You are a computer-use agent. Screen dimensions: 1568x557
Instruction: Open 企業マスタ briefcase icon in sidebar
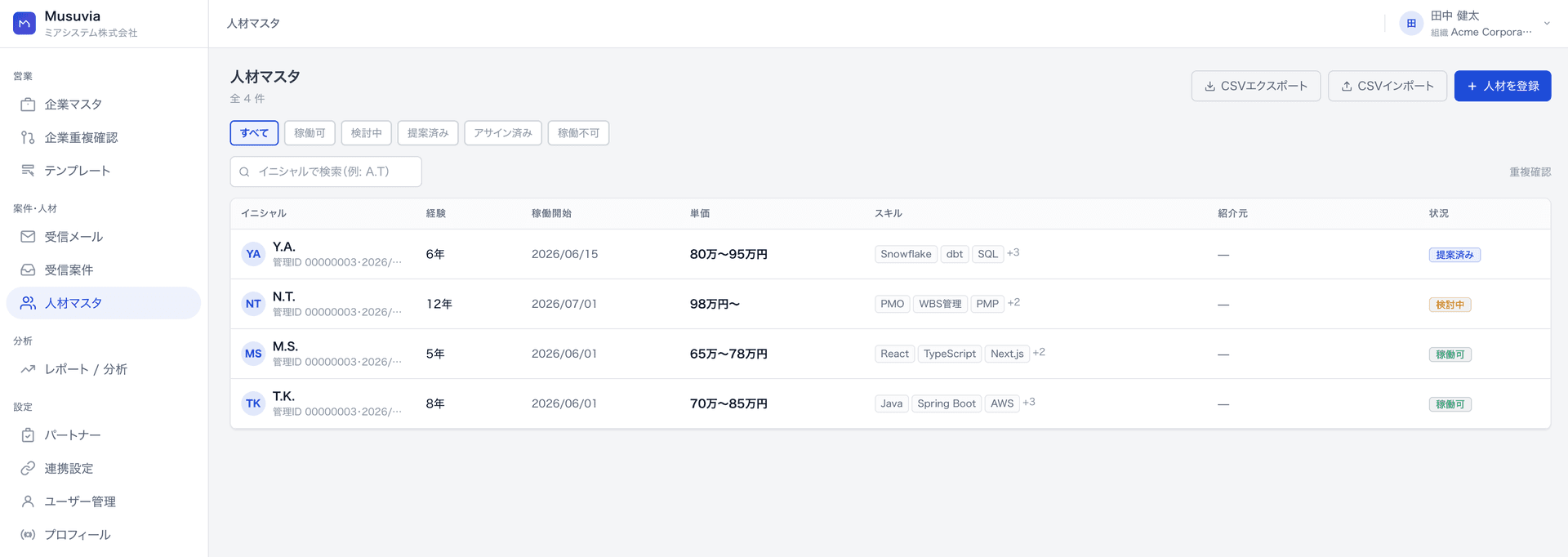pos(28,105)
